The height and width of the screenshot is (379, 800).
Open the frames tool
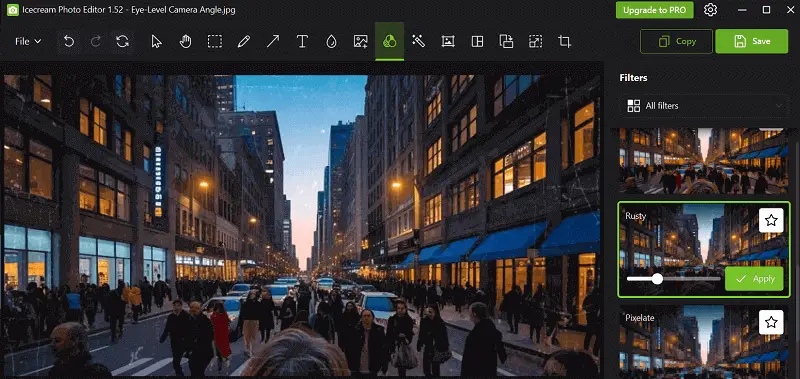point(448,41)
